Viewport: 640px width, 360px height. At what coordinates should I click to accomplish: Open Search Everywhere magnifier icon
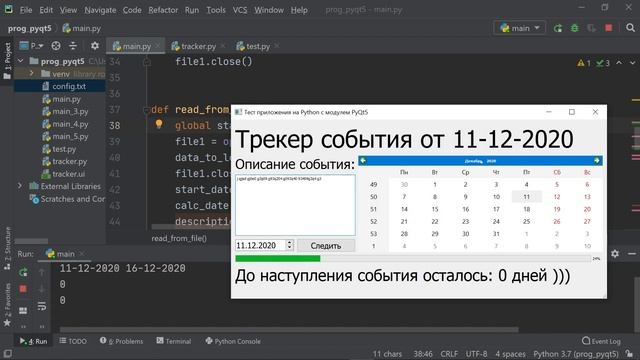630,28
